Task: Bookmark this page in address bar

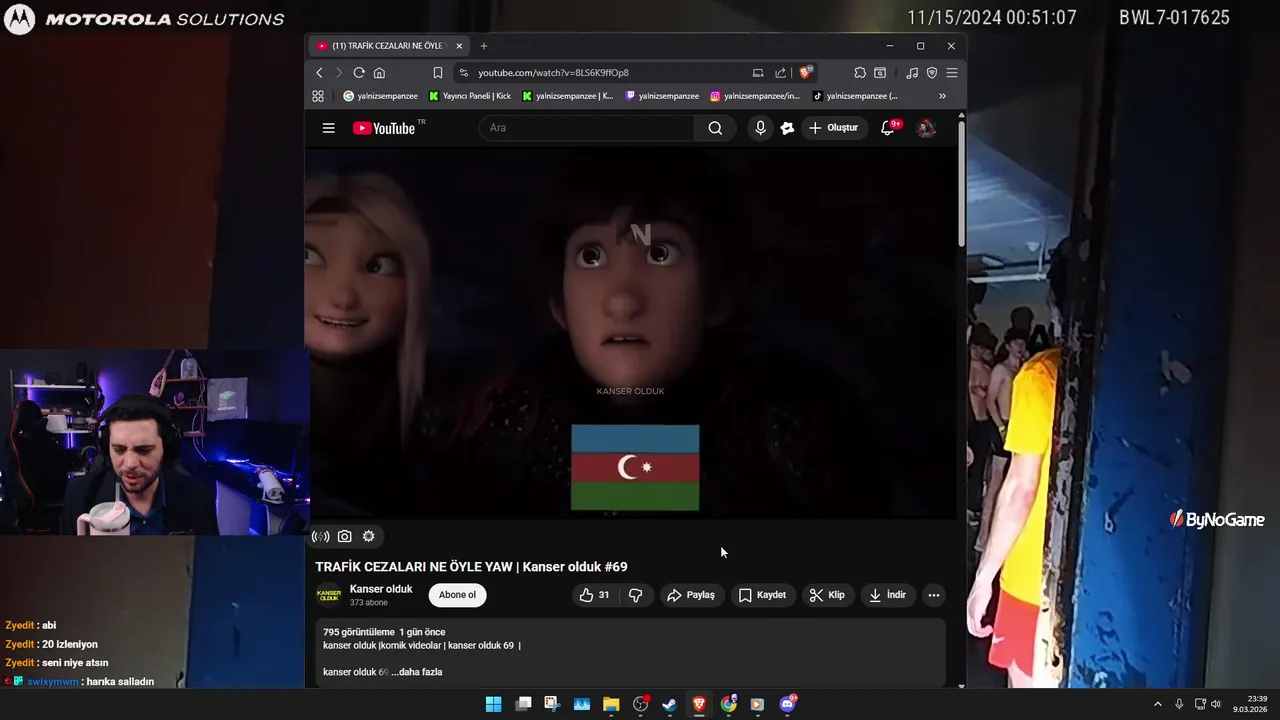Action: coord(438,73)
